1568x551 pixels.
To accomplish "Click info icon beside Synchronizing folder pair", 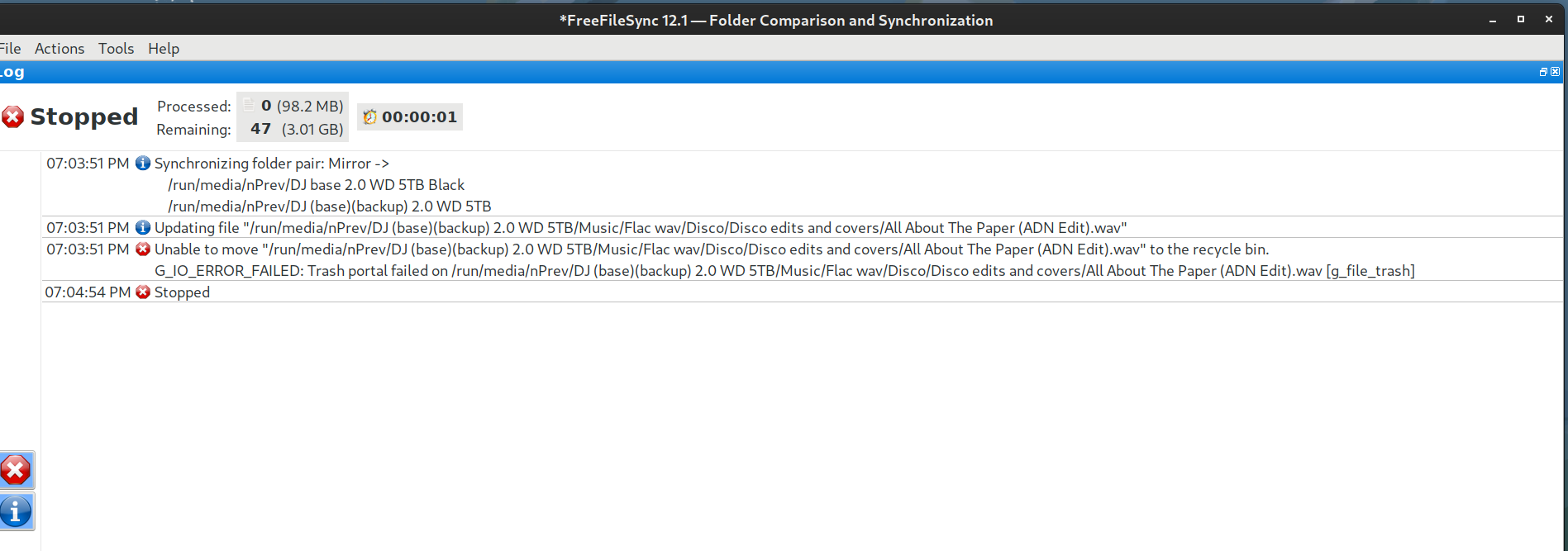I will (143, 163).
